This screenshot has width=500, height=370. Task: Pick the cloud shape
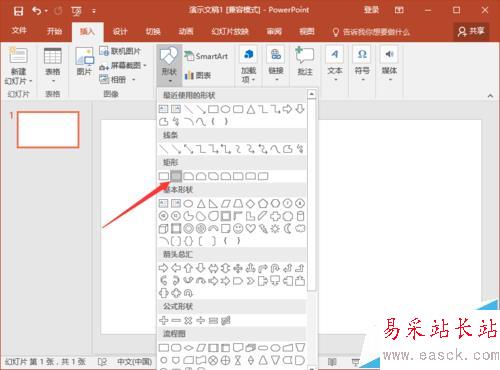[x=300, y=229]
